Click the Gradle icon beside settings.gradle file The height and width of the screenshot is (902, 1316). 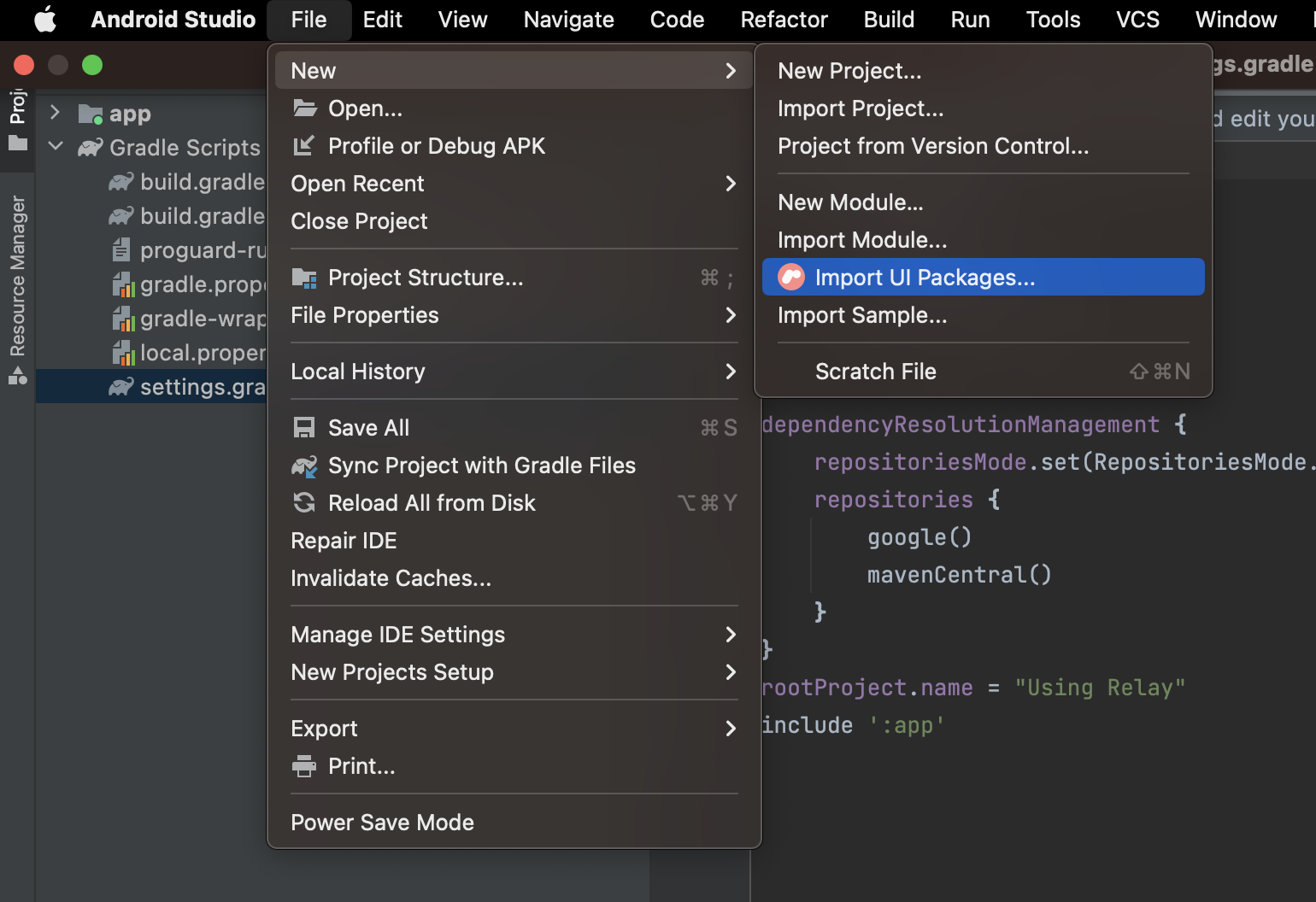coord(121,387)
